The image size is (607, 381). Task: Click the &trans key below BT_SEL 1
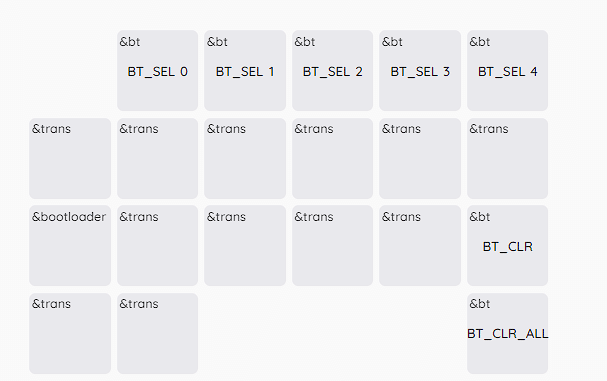click(245, 158)
